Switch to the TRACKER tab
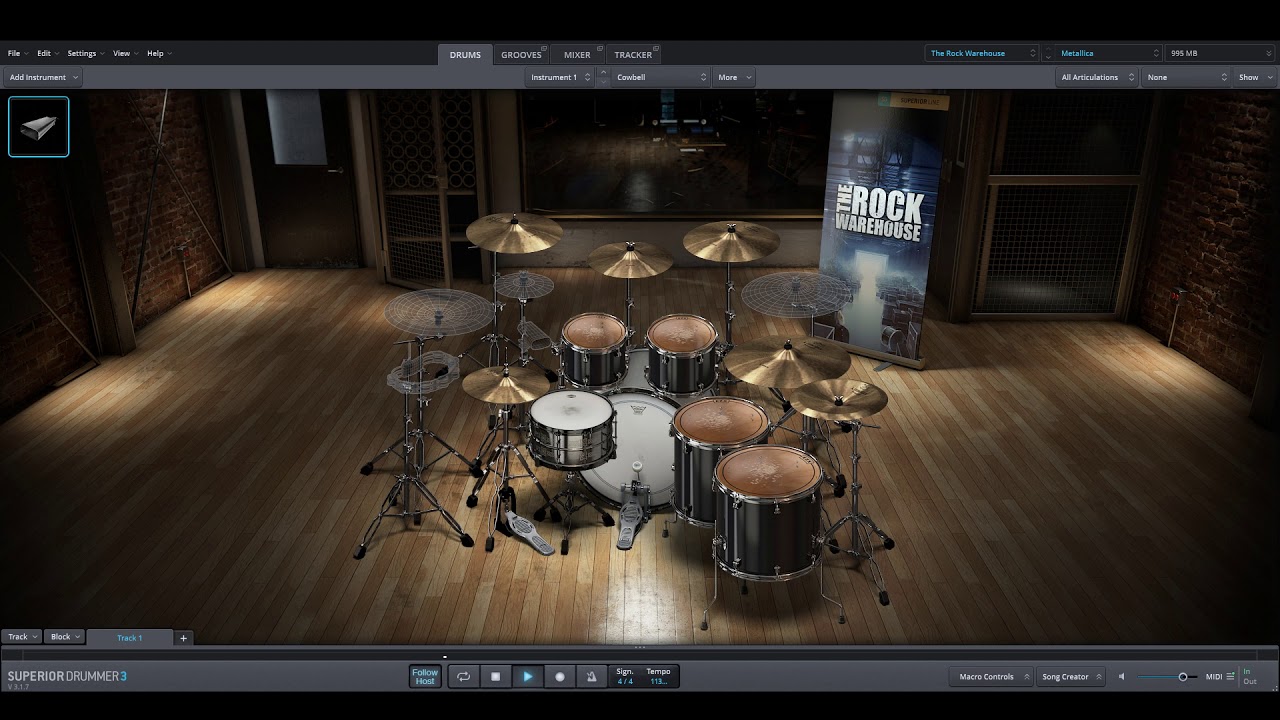 click(633, 55)
